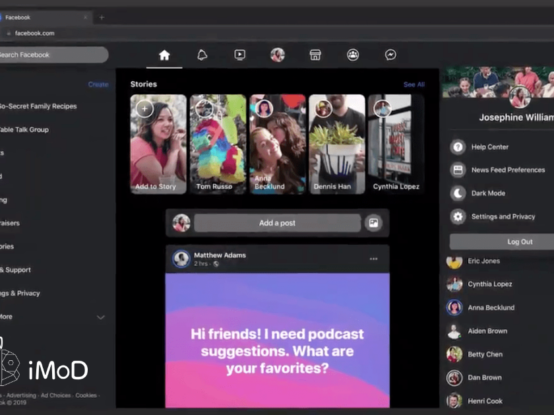
Task: Click the Advertising footer link
Action: (21, 395)
